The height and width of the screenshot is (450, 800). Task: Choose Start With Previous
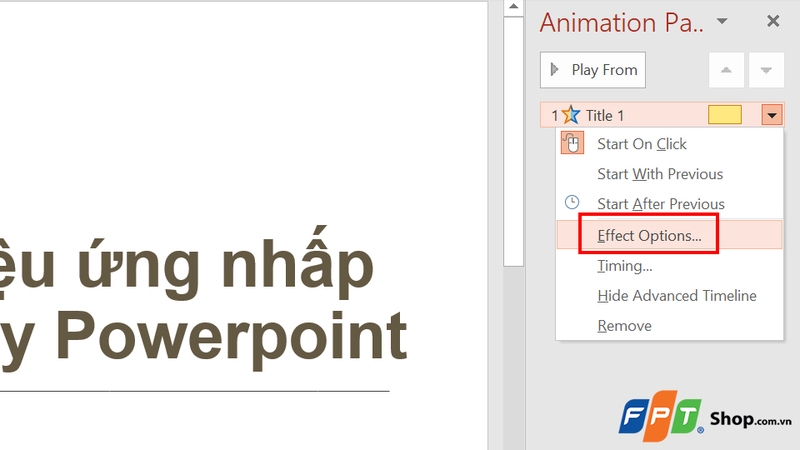(x=669, y=174)
